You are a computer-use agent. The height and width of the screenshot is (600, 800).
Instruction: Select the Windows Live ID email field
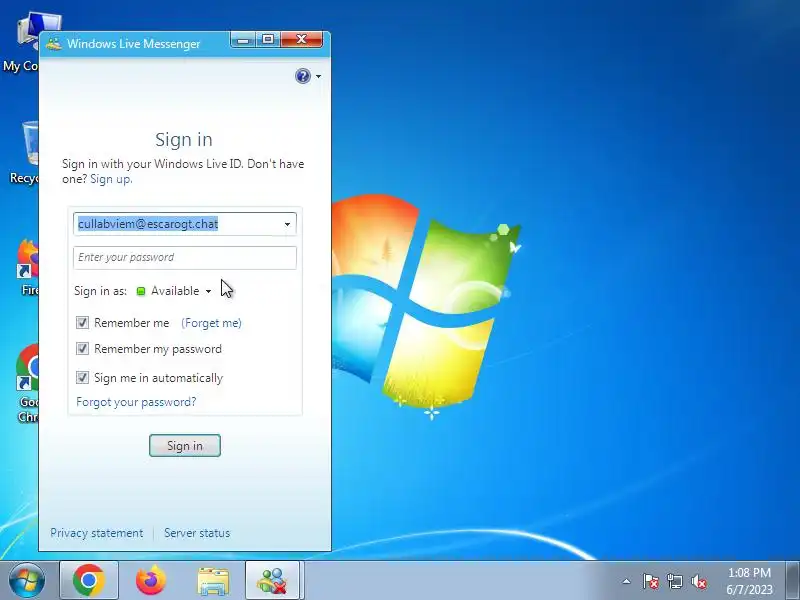184,224
